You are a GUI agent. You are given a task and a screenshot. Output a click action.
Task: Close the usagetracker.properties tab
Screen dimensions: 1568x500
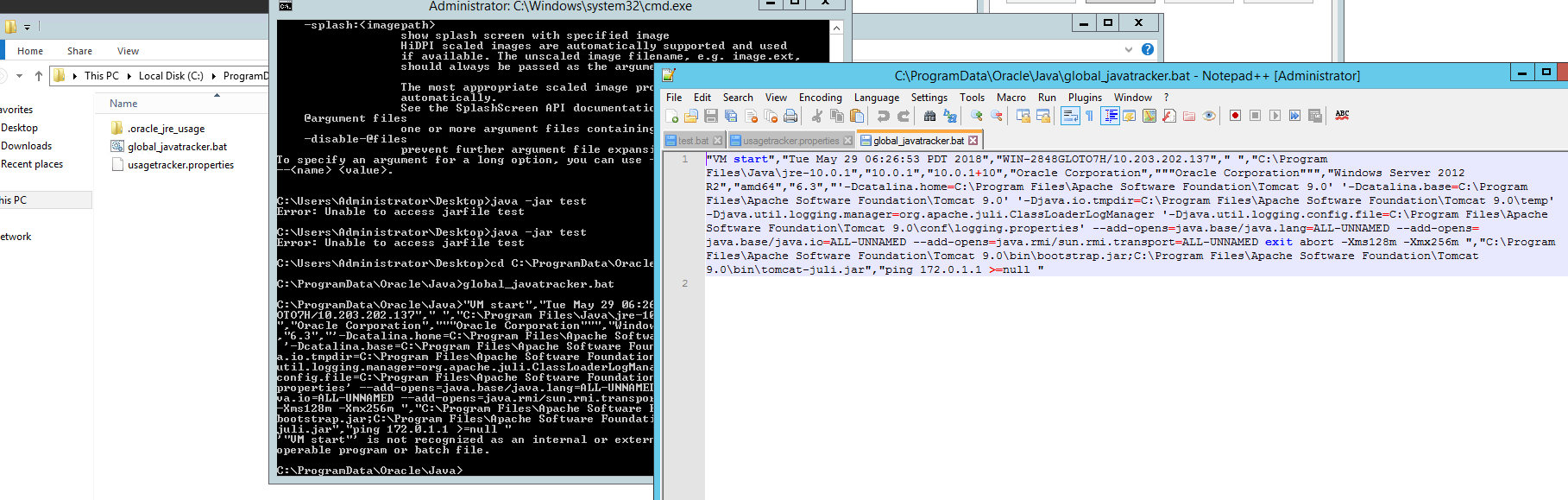[x=847, y=141]
